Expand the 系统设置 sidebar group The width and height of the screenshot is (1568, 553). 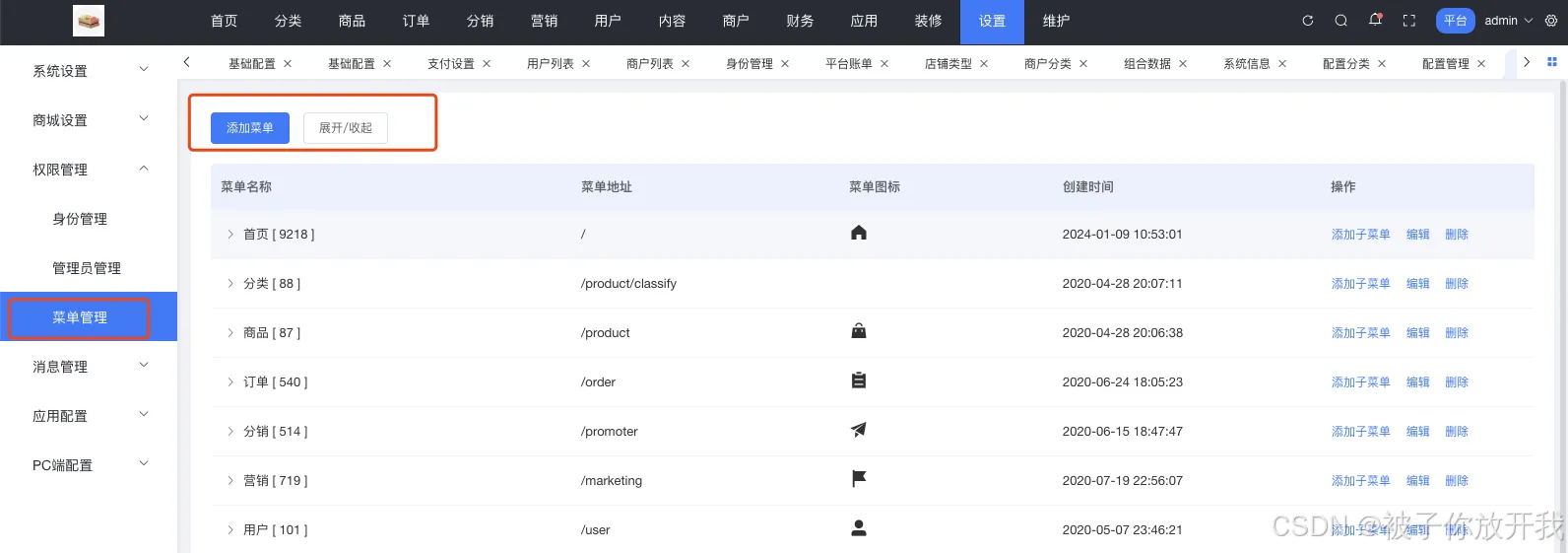[89, 71]
